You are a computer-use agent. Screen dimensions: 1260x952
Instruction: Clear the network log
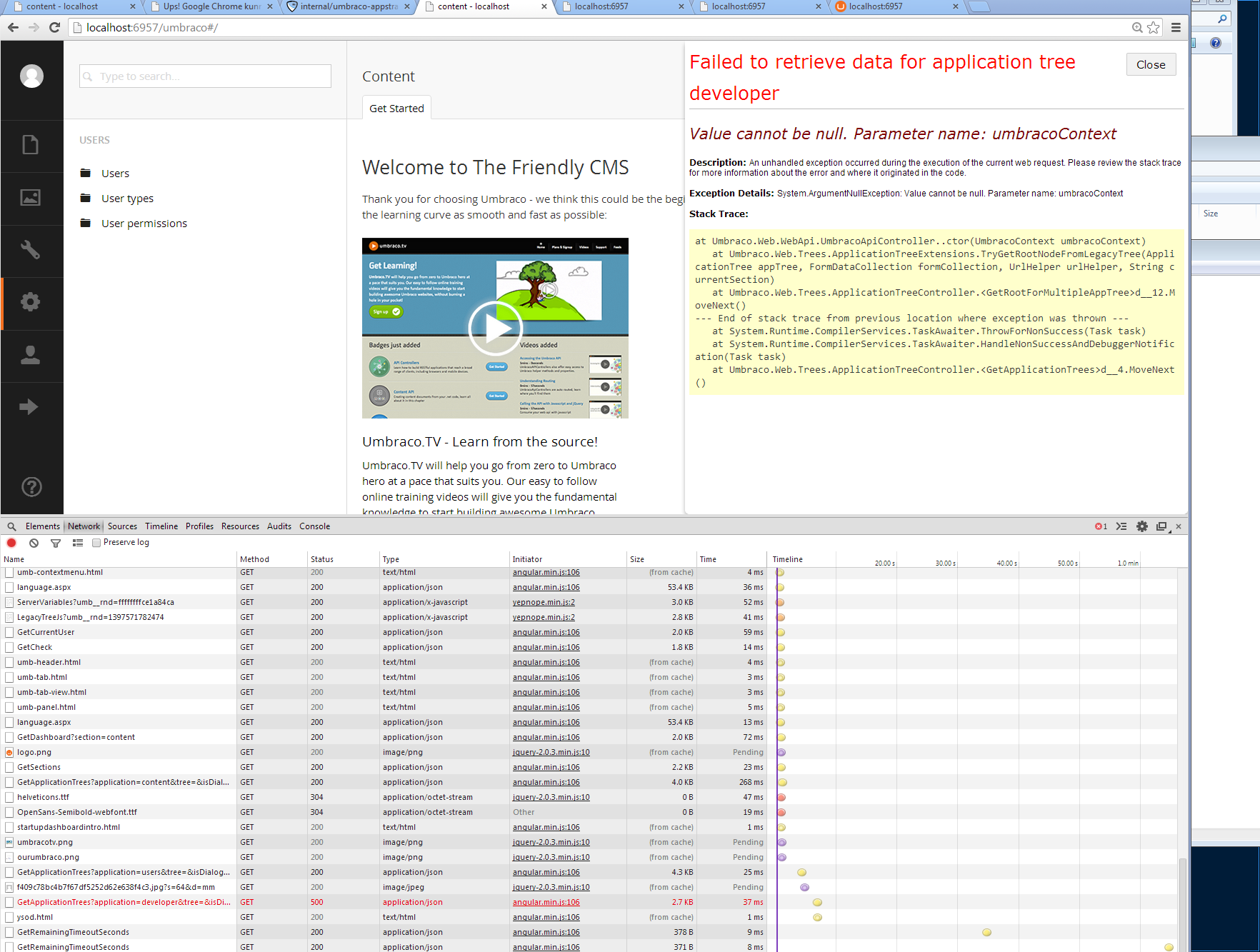click(x=34, y=543)
